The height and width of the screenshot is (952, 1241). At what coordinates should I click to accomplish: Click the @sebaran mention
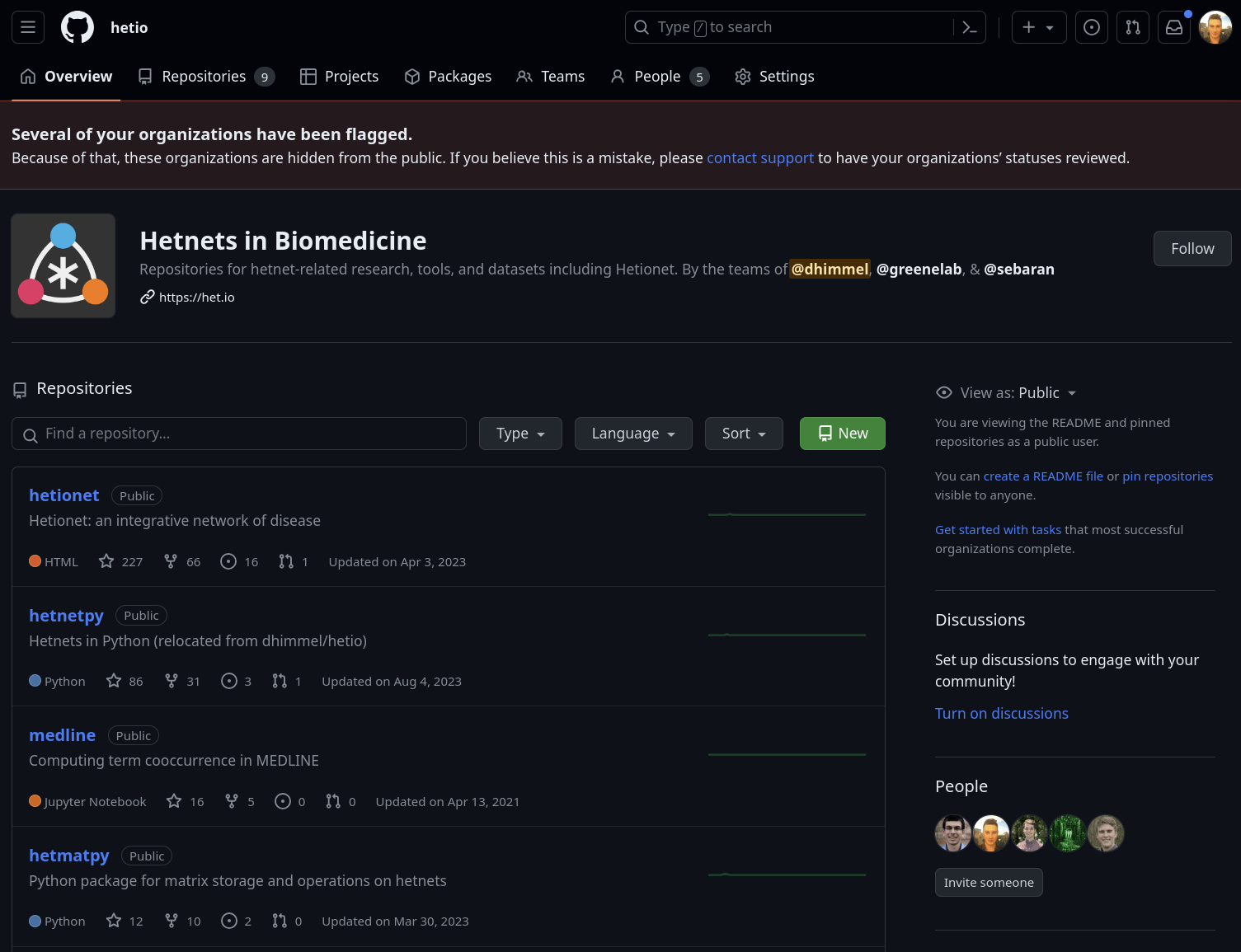coord(1019,269)
